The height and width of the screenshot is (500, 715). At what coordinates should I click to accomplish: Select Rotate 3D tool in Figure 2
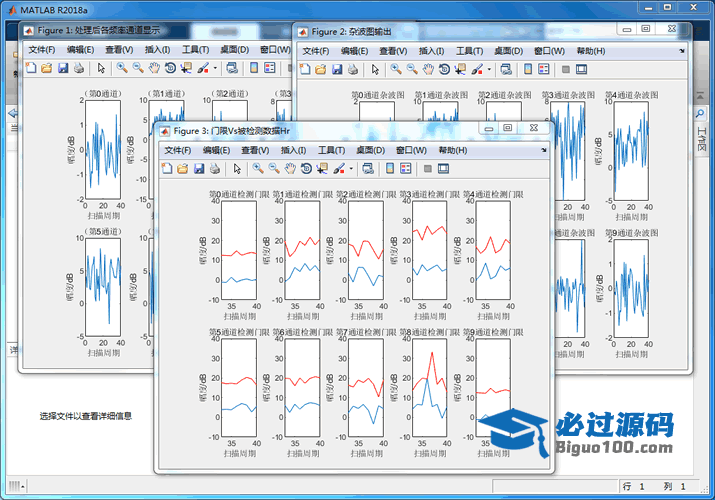(444, 69)
